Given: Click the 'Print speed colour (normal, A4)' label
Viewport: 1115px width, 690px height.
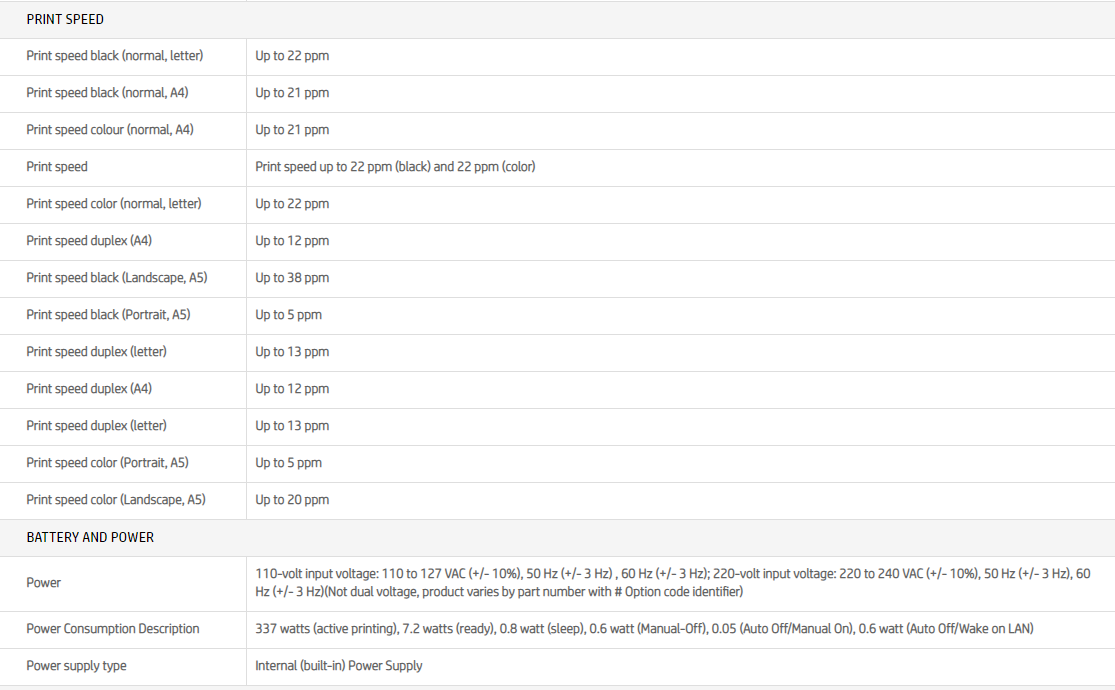Looking at the screenshot, I should (110, 130).
